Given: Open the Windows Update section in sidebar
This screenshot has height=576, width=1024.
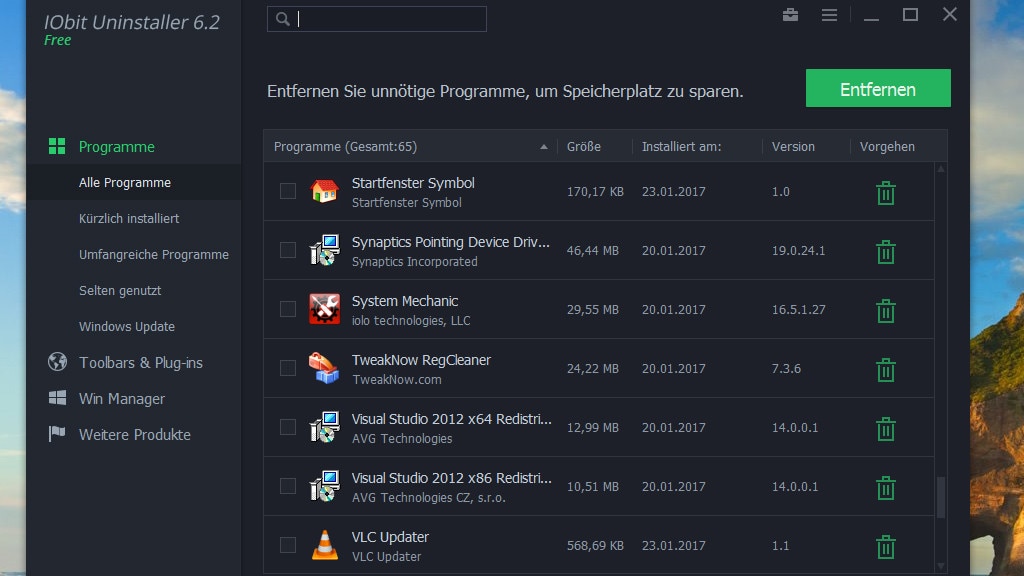Looking at the screenshot, I should click(126, 326).
